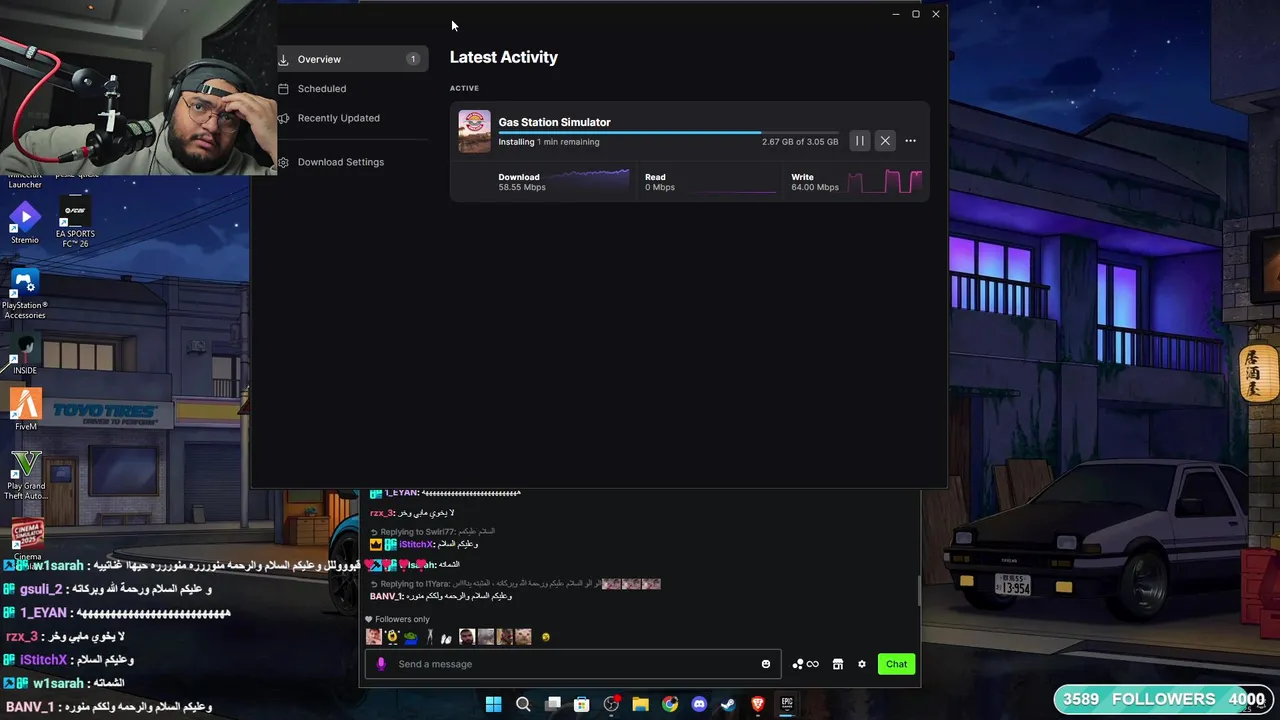Open the Recently Updated section
Image resolution: width=1280 pixels, height=720 pixels.
338,118
